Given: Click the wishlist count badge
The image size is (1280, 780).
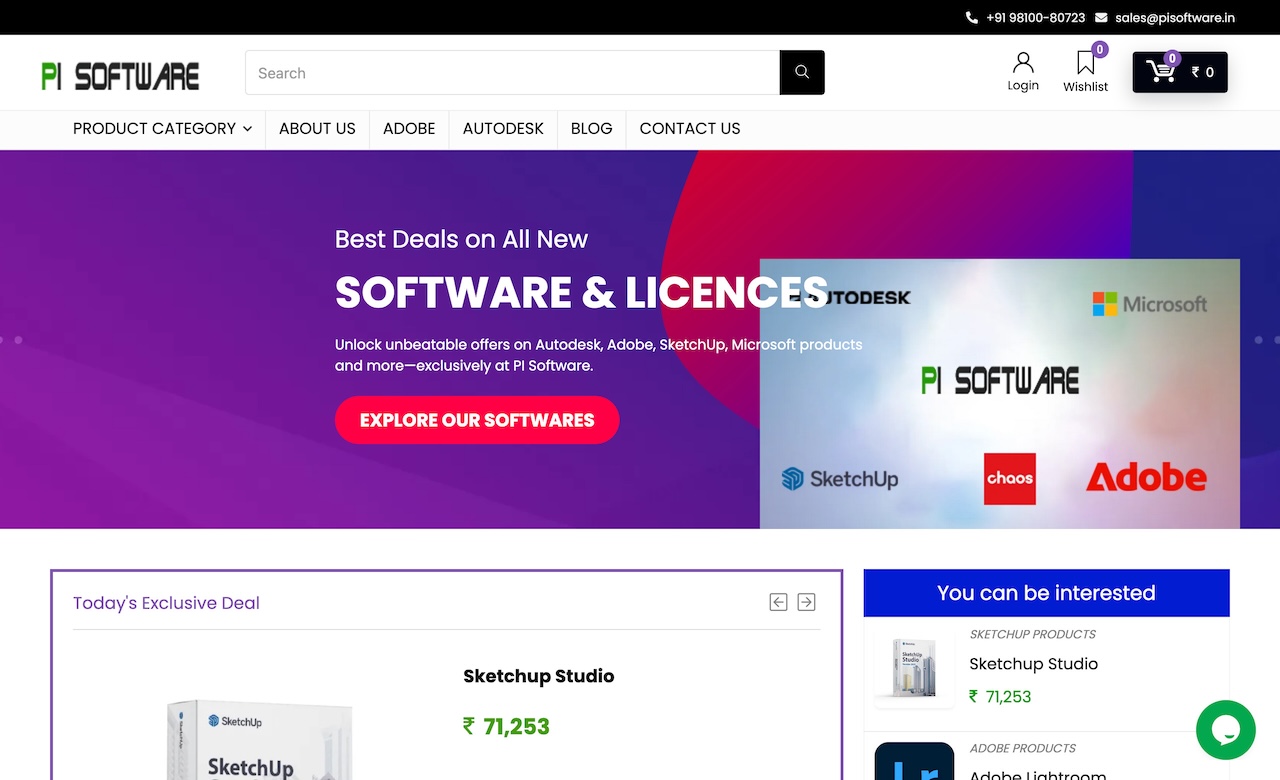Looking at the screenshot, I should 1100,50.
